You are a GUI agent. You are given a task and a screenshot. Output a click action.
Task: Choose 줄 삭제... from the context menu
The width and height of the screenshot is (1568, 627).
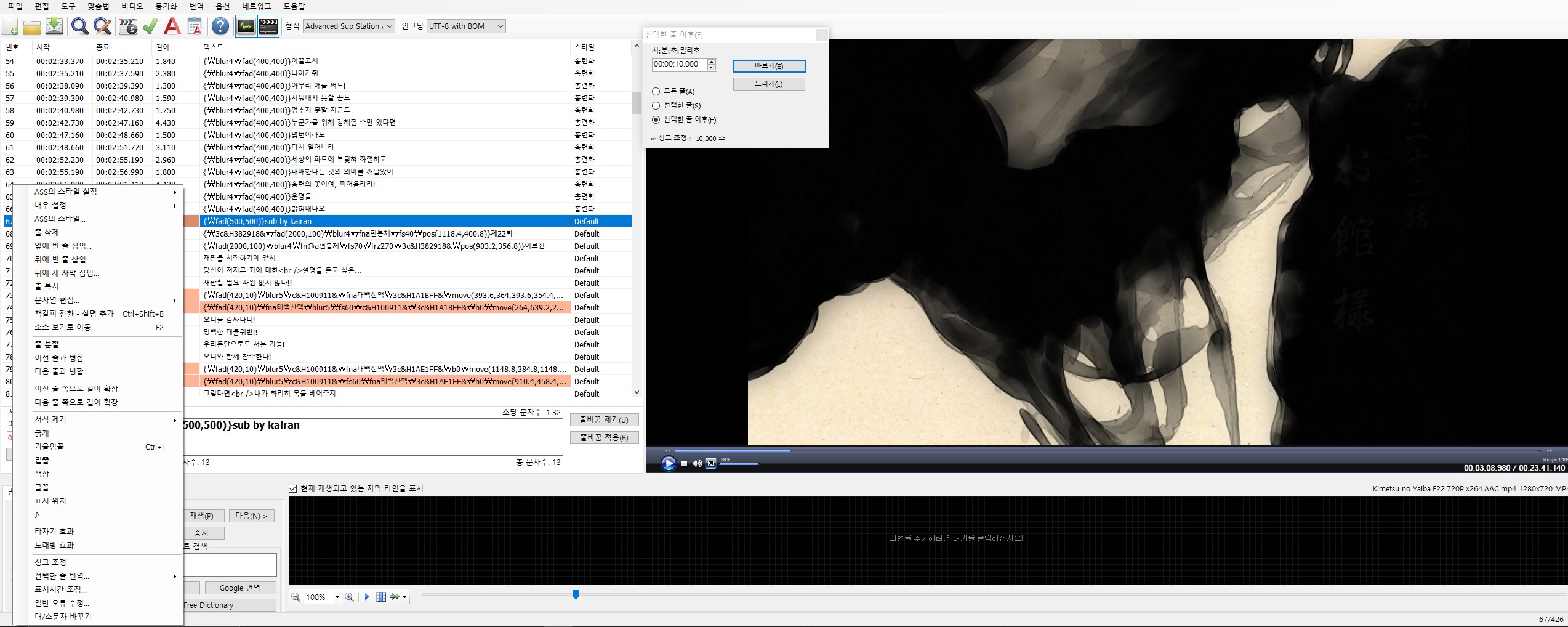tap(106, 232)
